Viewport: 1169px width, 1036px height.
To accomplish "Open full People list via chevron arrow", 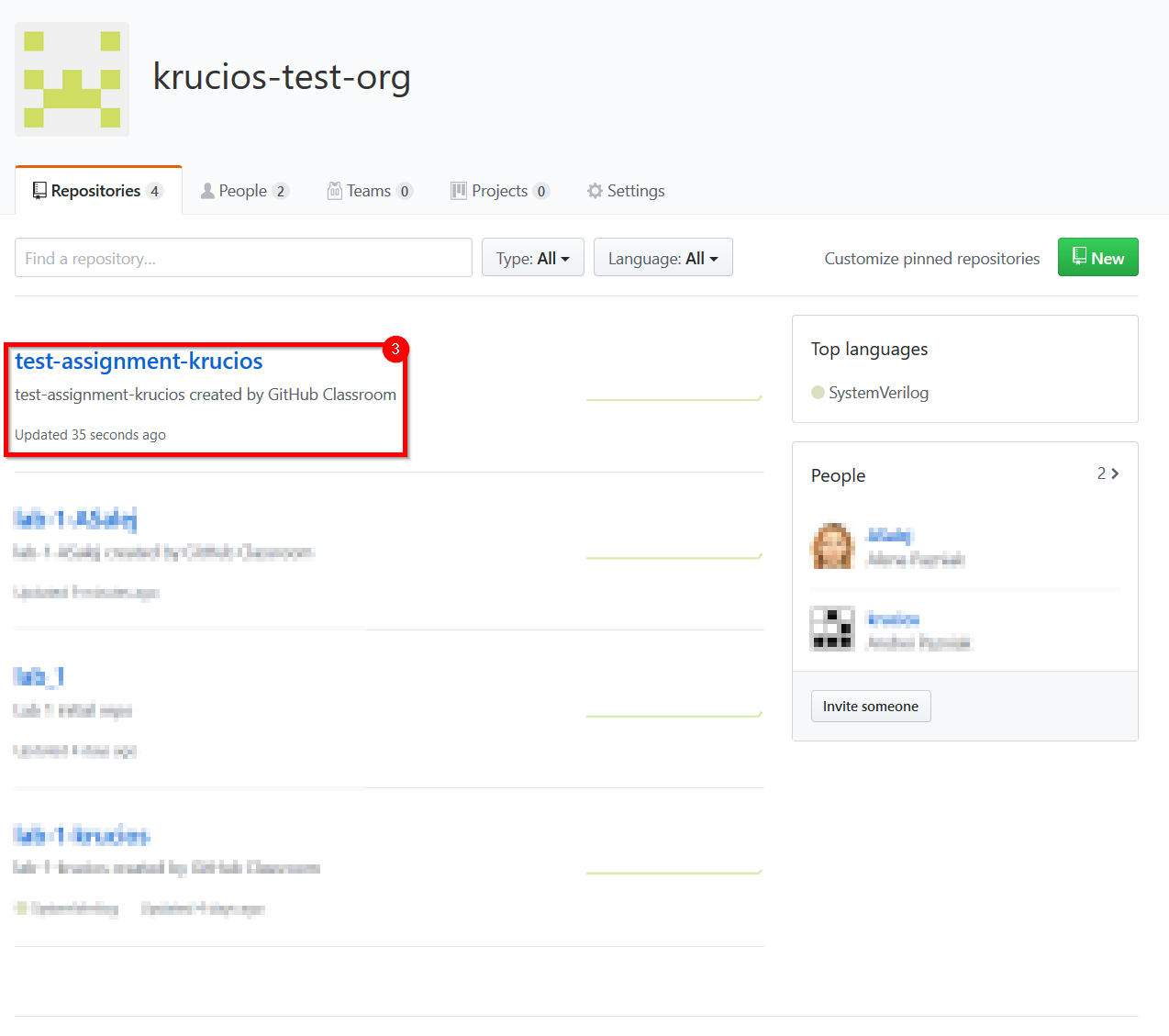I will (x=1114, y=473).
